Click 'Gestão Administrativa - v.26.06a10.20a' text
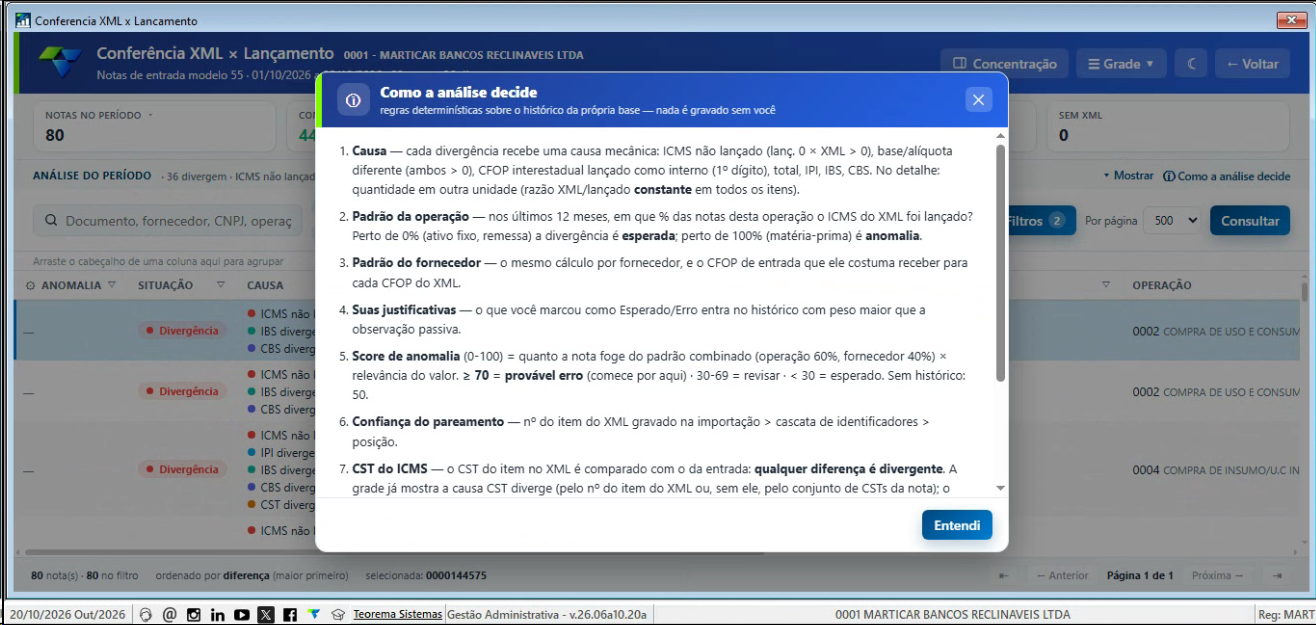1316x625 pixels. click(x=547, y=614)
